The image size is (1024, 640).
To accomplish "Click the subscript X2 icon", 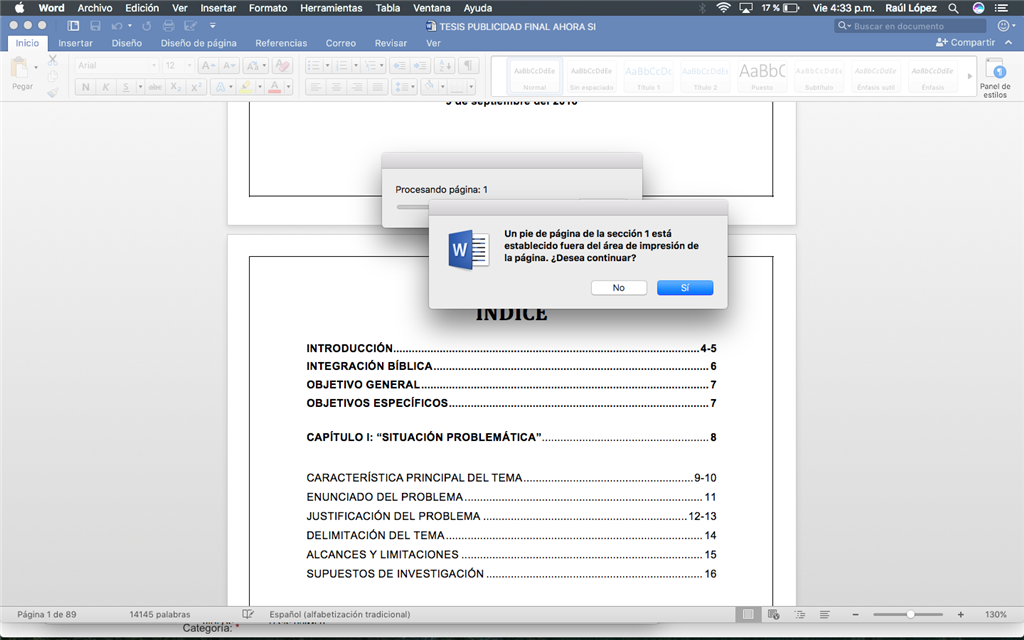I will (175, 87).
